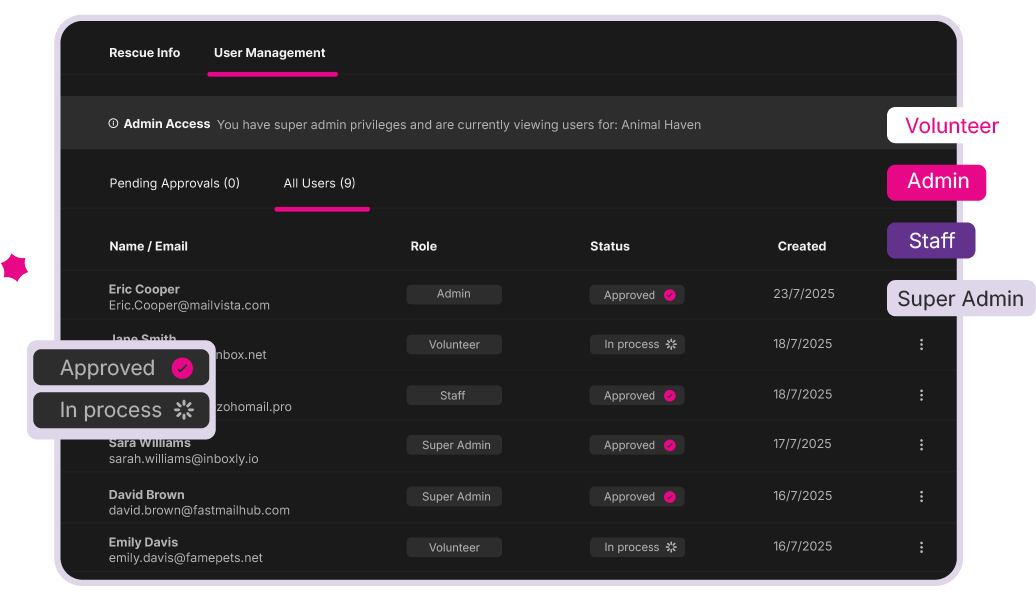Open three-dot menu for Staff row

coord(921,395)
